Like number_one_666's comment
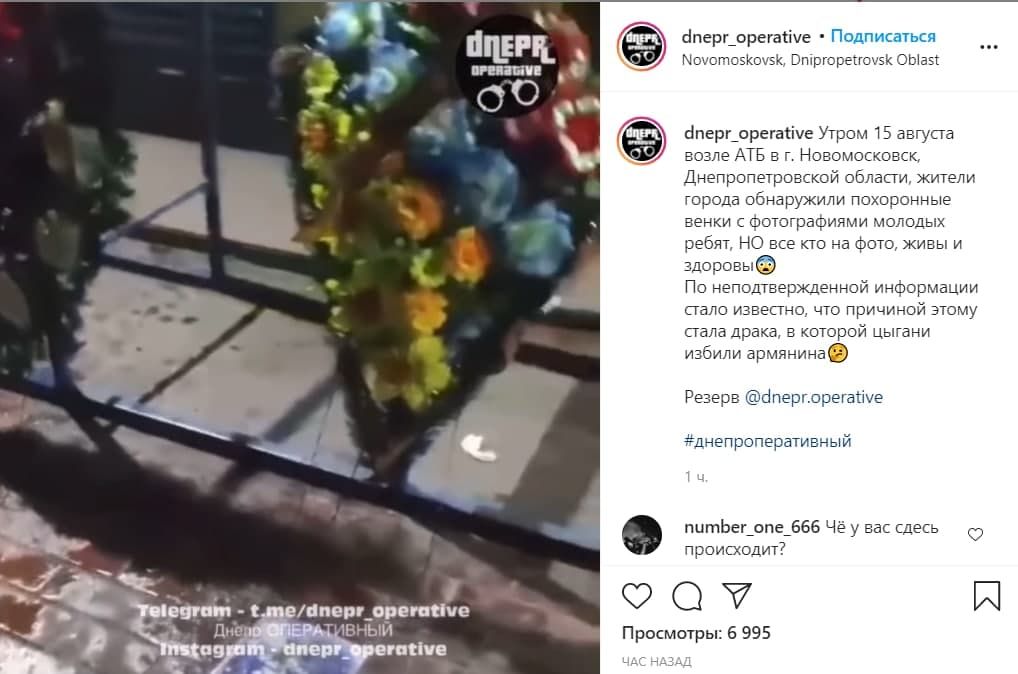 (x=975, y=534)
